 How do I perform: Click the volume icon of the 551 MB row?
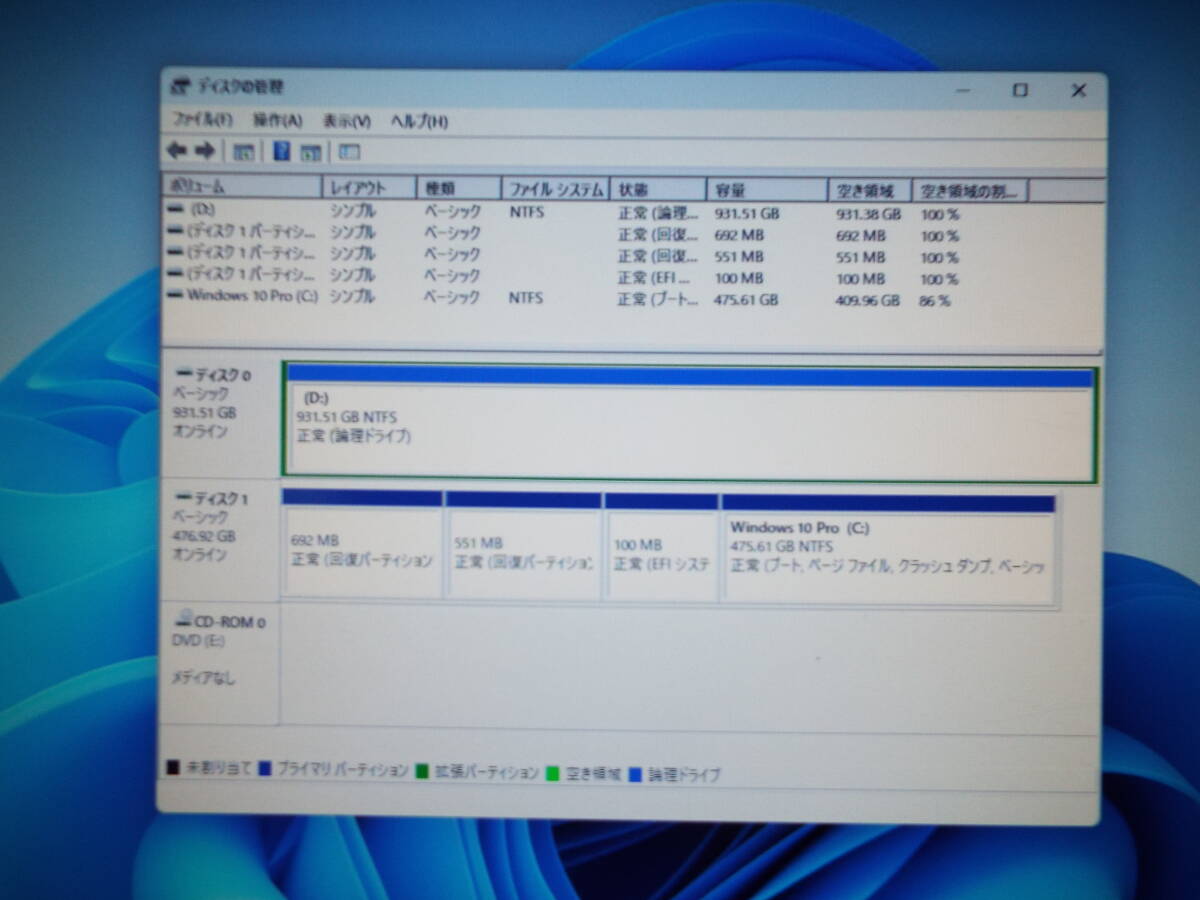click(176, 253)
